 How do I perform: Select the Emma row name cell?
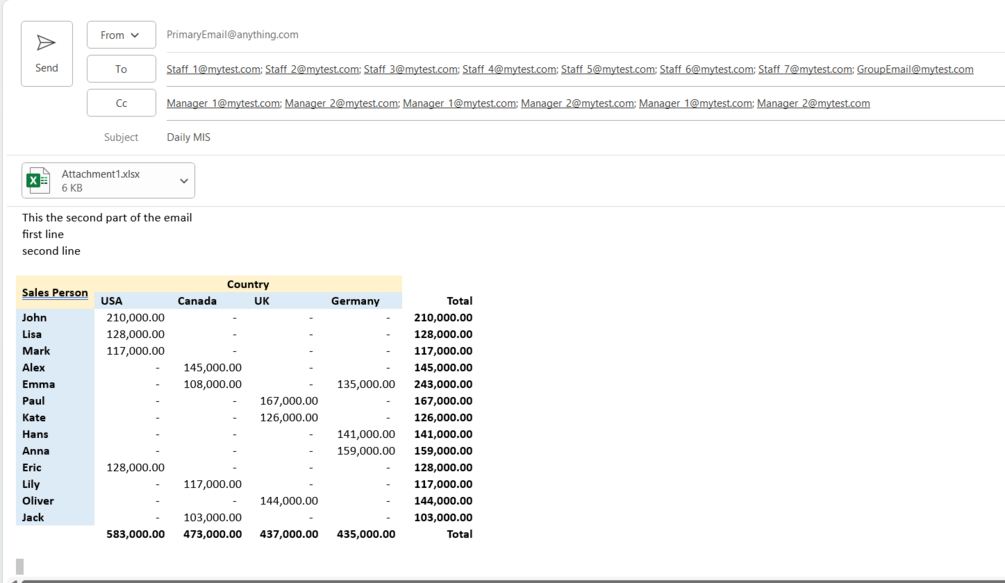(x=55, y=384)
